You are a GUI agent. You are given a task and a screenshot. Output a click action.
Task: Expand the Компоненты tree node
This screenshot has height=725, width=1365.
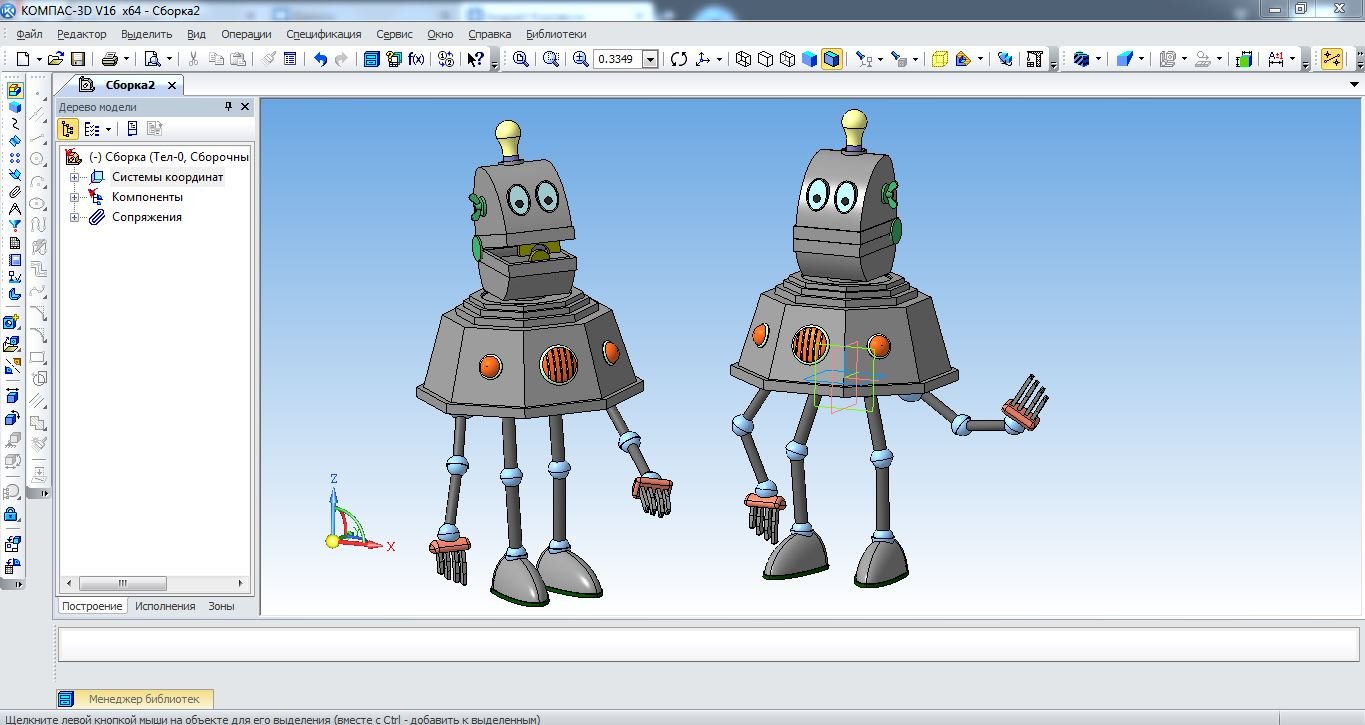click(x=74, y=197)
